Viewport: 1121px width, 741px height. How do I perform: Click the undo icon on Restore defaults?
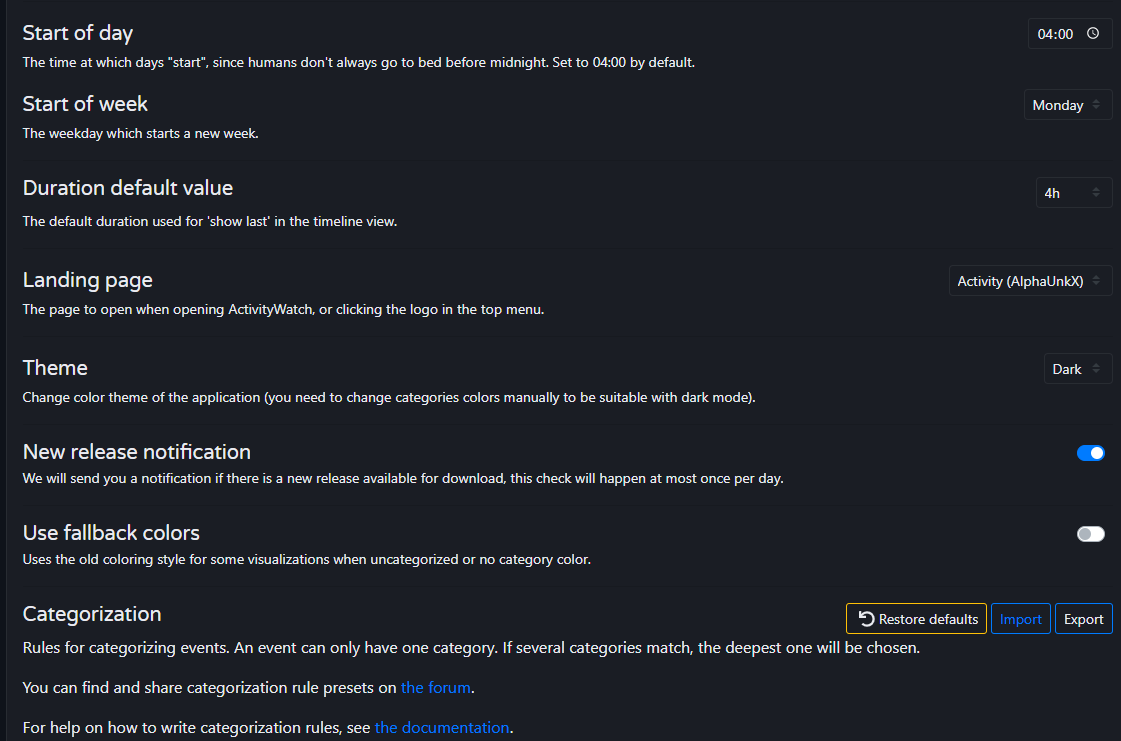click(x=866, y=619)
